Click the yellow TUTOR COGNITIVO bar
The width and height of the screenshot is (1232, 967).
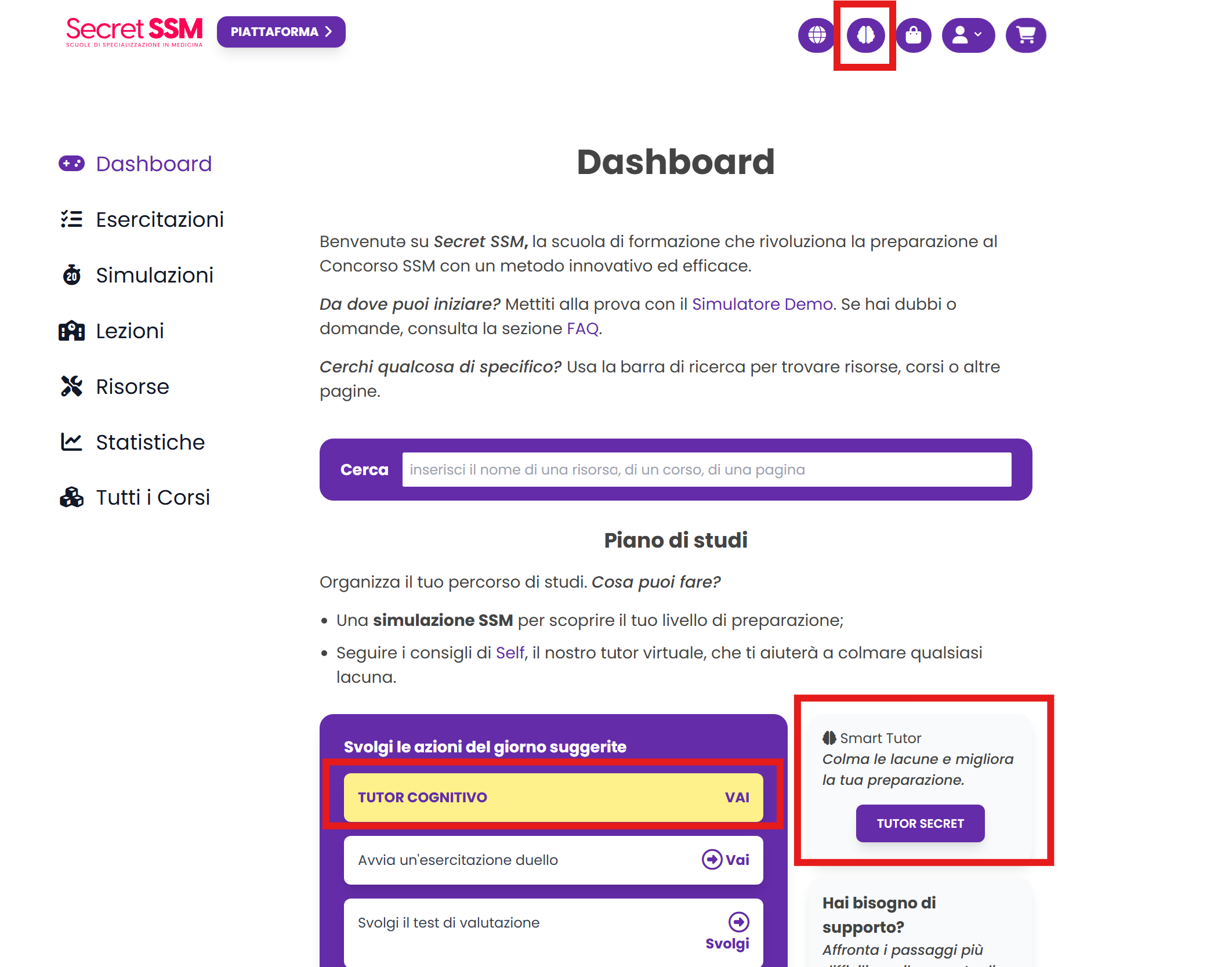553,798
